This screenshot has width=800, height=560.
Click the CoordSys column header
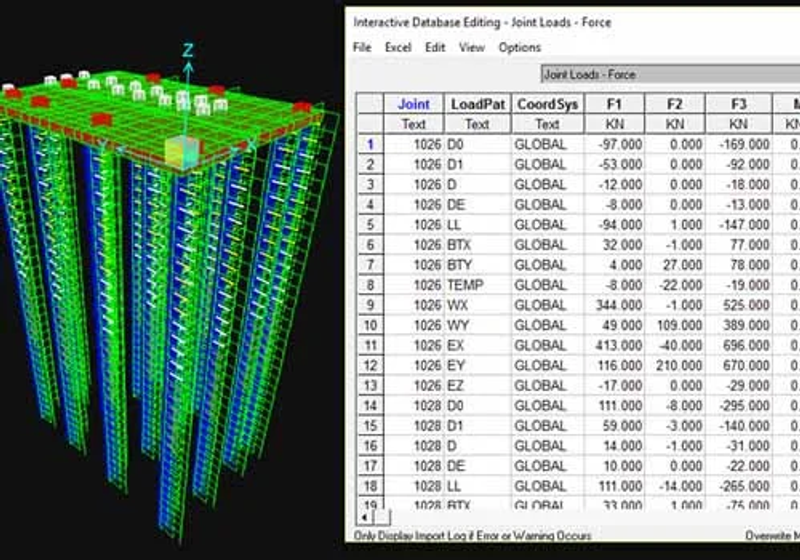point(547,104)
